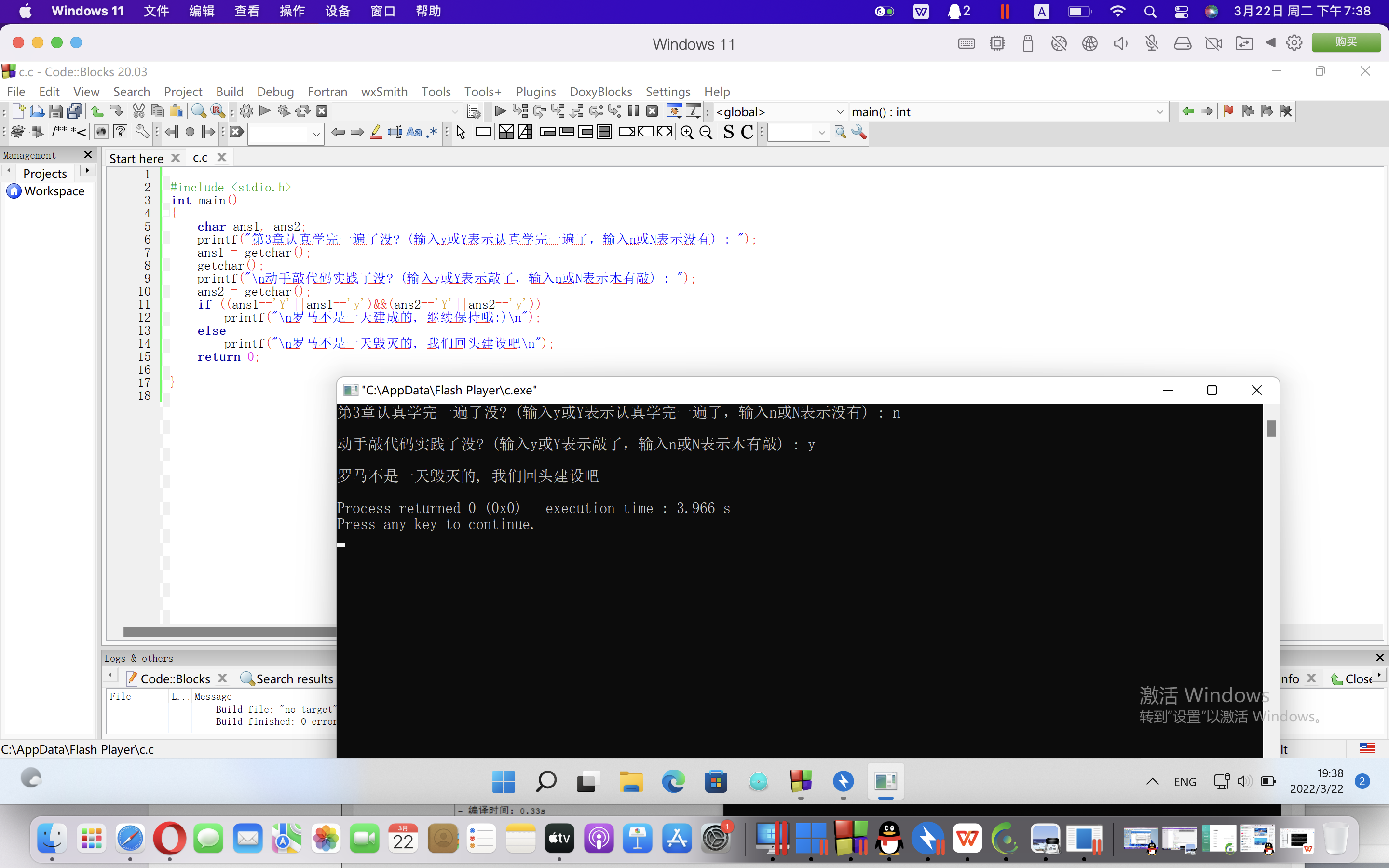Open the Debug menu
The image size is (1389, 868).
tap(275, 92)
